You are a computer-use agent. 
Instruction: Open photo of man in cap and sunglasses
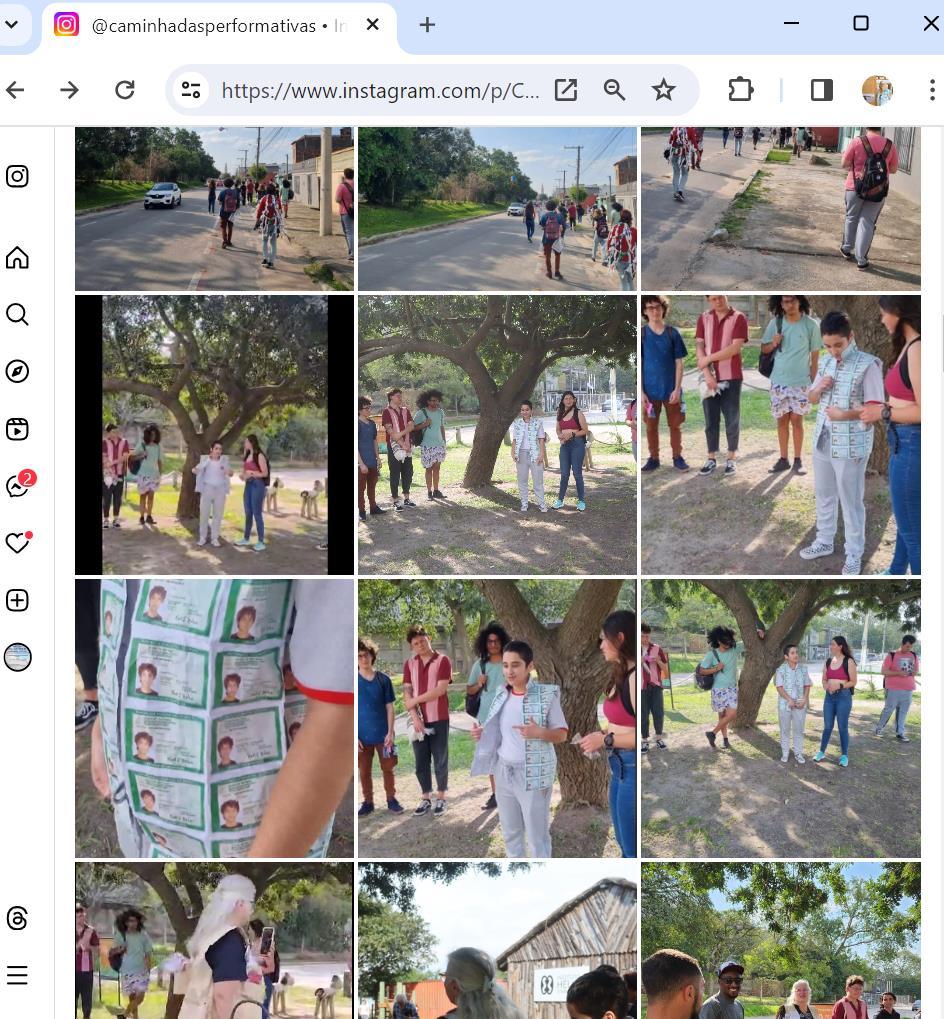pos(781,940)
